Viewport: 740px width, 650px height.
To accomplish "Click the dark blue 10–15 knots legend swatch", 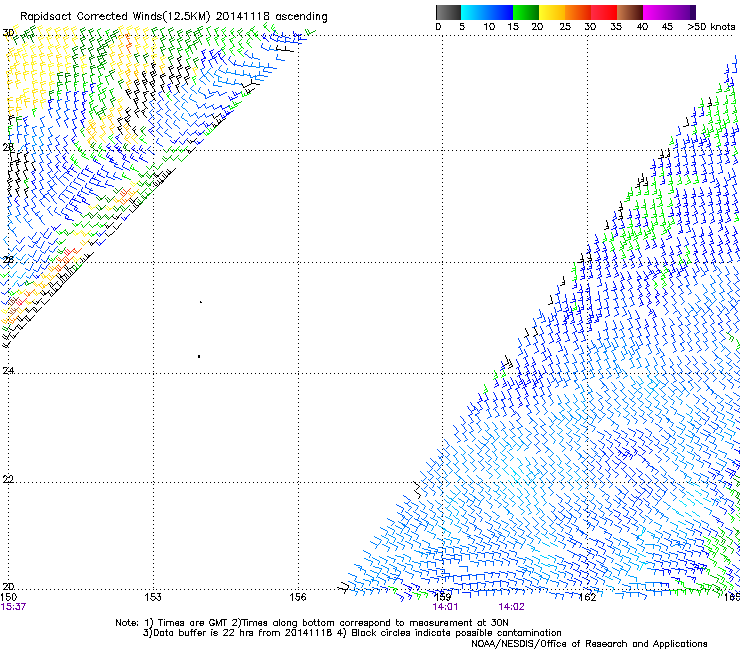I will tap(500, 12).
